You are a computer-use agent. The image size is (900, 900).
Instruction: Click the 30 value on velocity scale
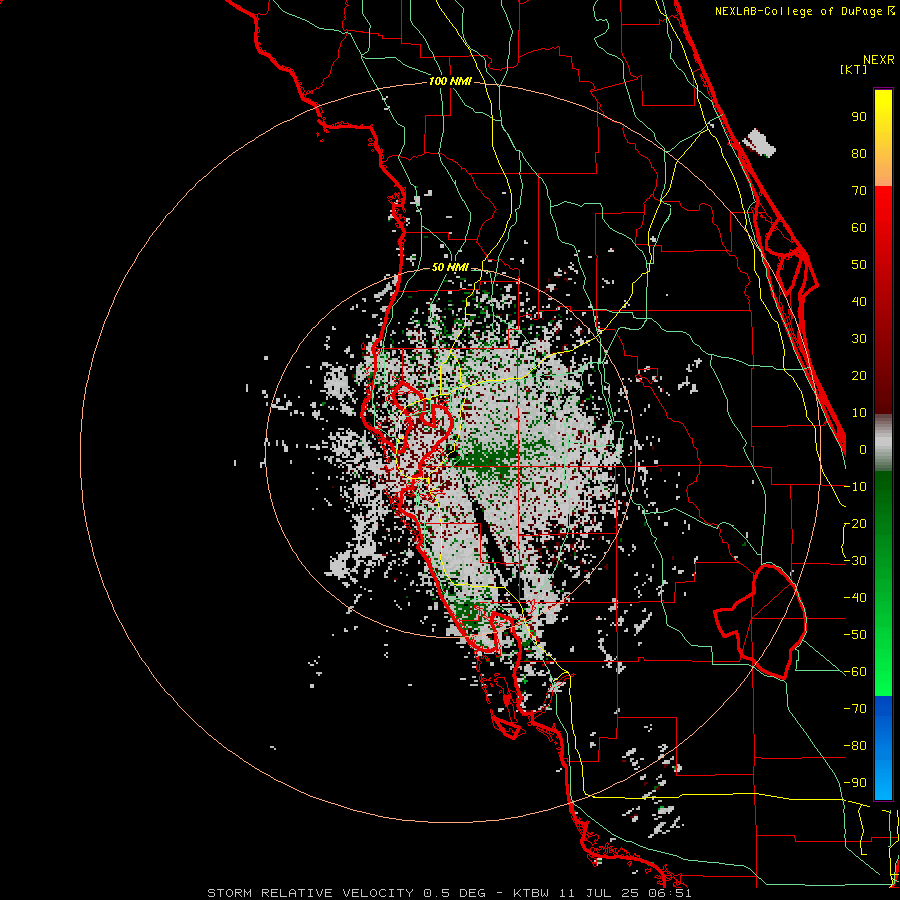point(859,339)
